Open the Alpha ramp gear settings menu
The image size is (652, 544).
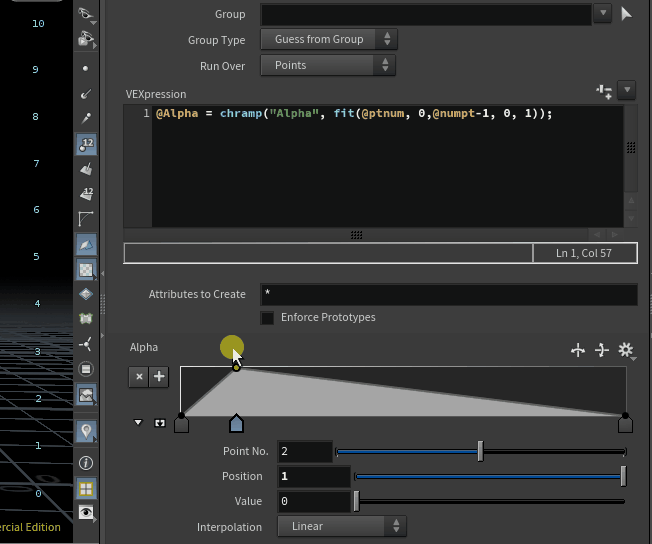(626, 351)
